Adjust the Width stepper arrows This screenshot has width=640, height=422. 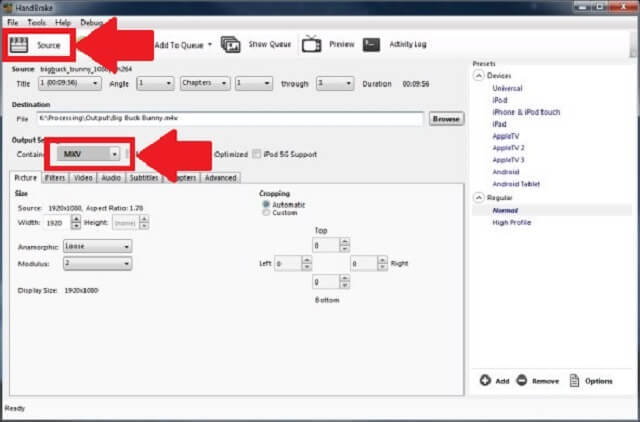(x=76, y=222)
